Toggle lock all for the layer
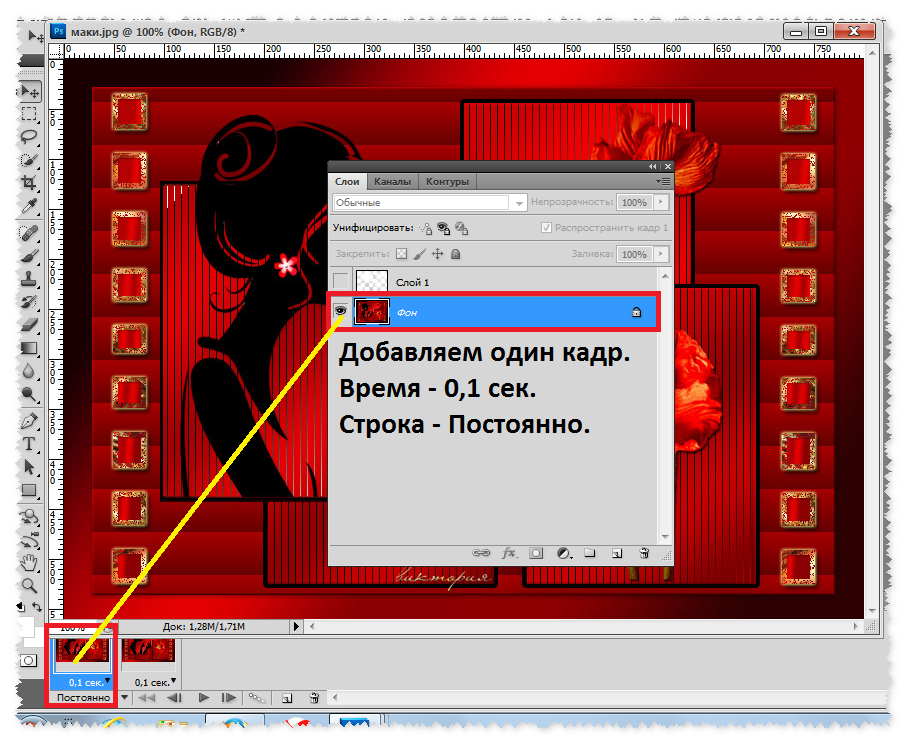Image resolution: width=908 pixels, height=744 pixels. pos(456,254)
